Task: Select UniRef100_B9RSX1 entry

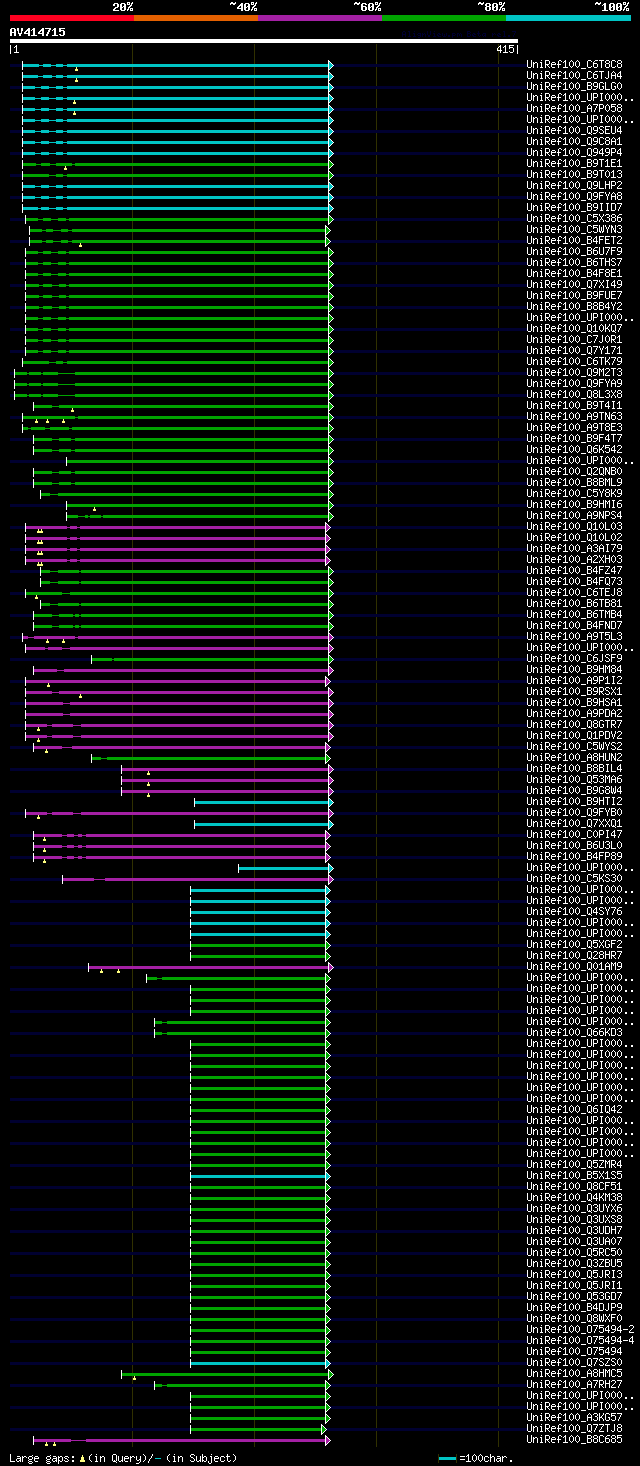Action: [575, 691]
